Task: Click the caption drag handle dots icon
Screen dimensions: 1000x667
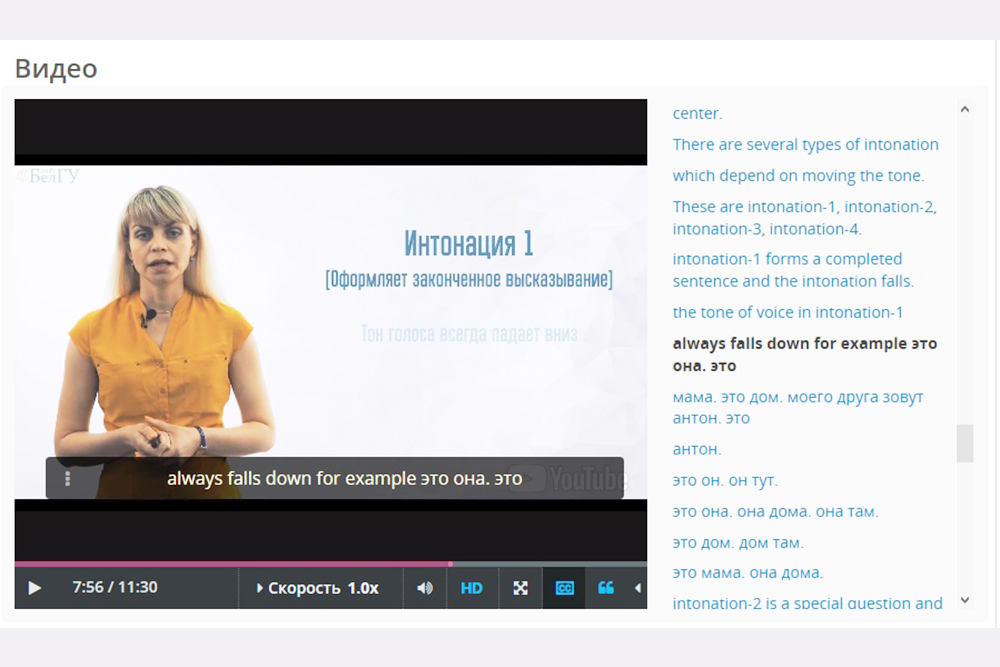Action: (x=68, y=478)
